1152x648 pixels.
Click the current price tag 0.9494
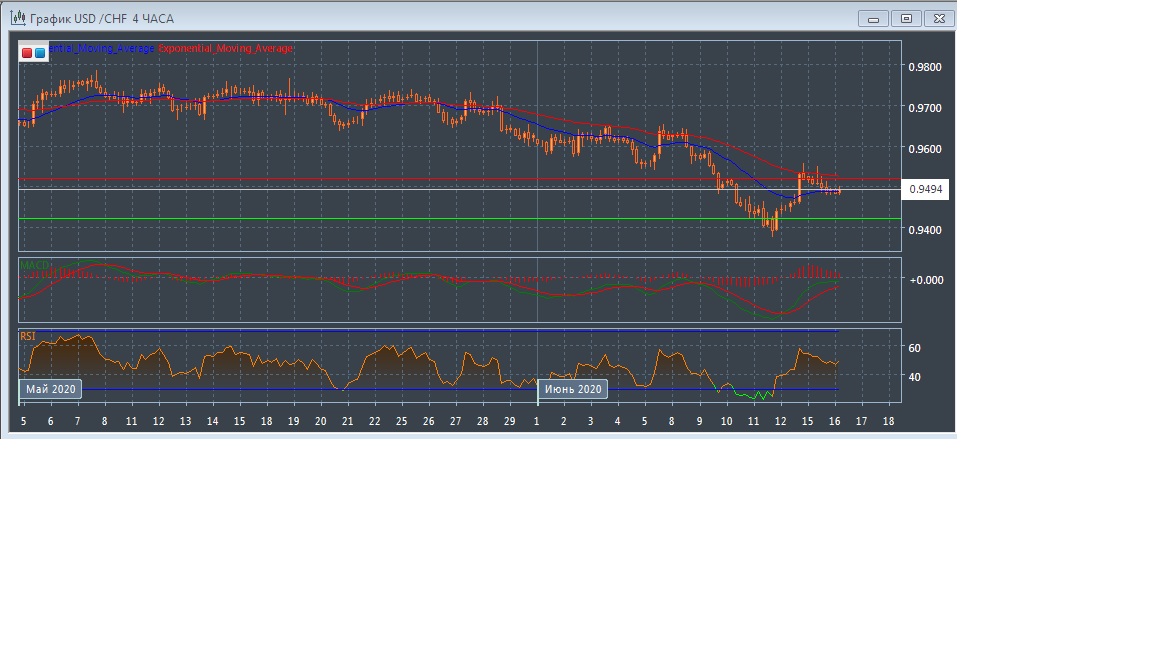point(925,189)
